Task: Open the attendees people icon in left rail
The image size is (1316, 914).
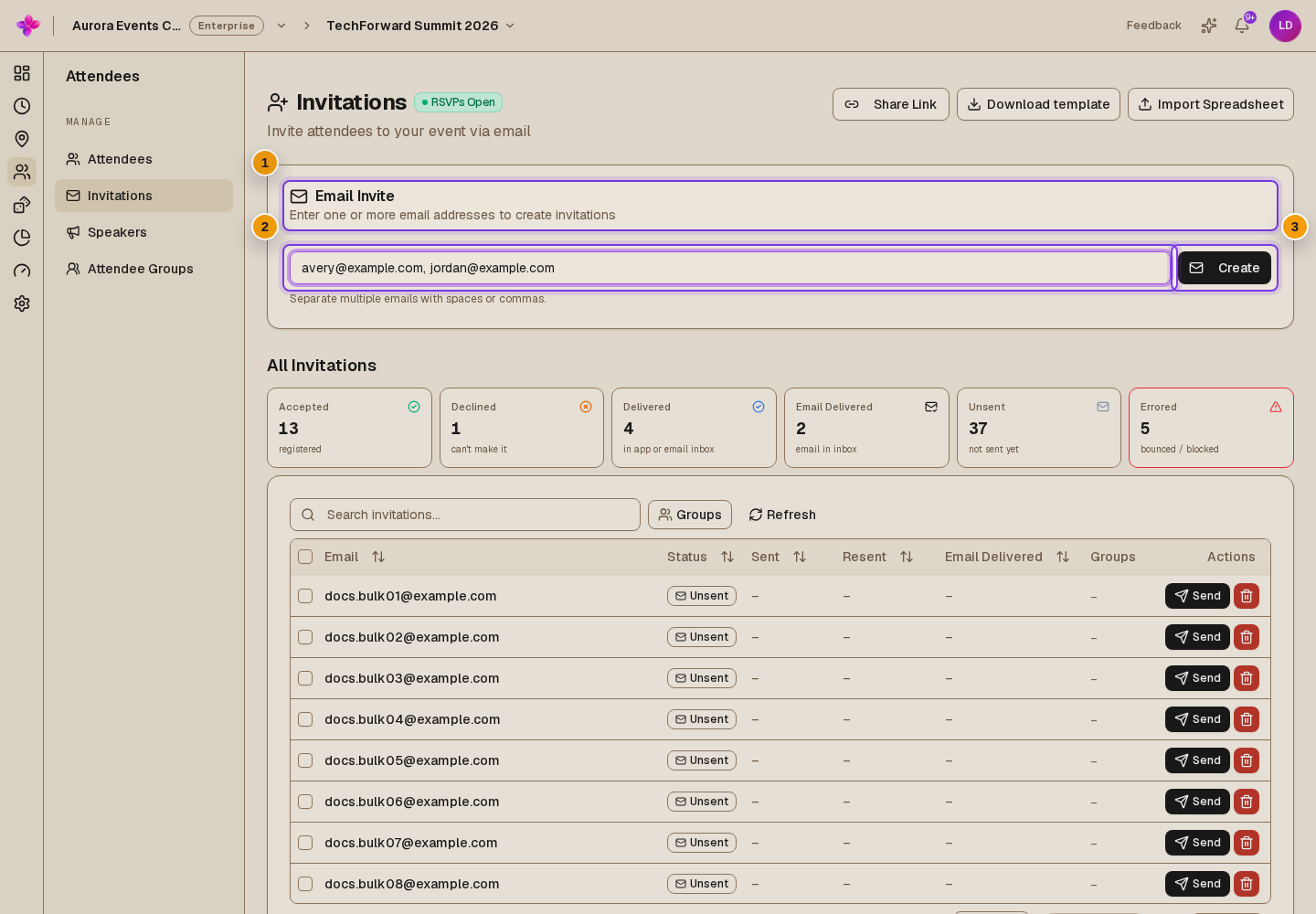Action: click(22, 172)
